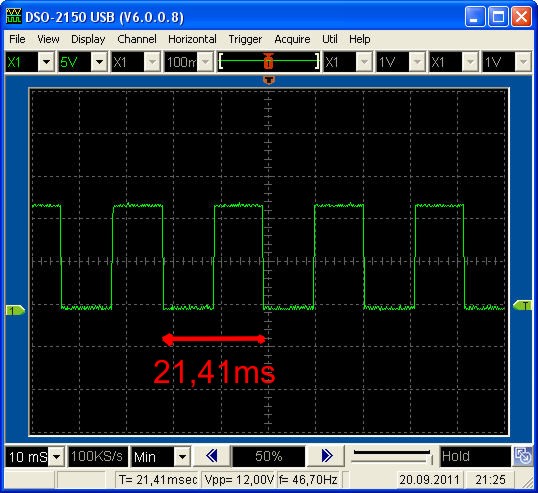Open the Channel menu
The height and width of the screenshot is (493, 538).
137,39
